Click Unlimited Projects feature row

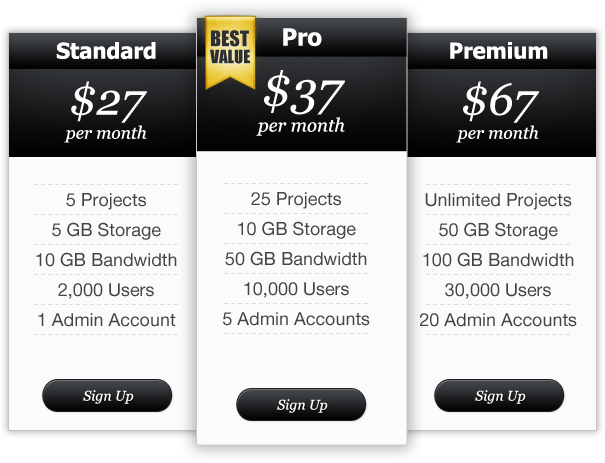(498, 199)
